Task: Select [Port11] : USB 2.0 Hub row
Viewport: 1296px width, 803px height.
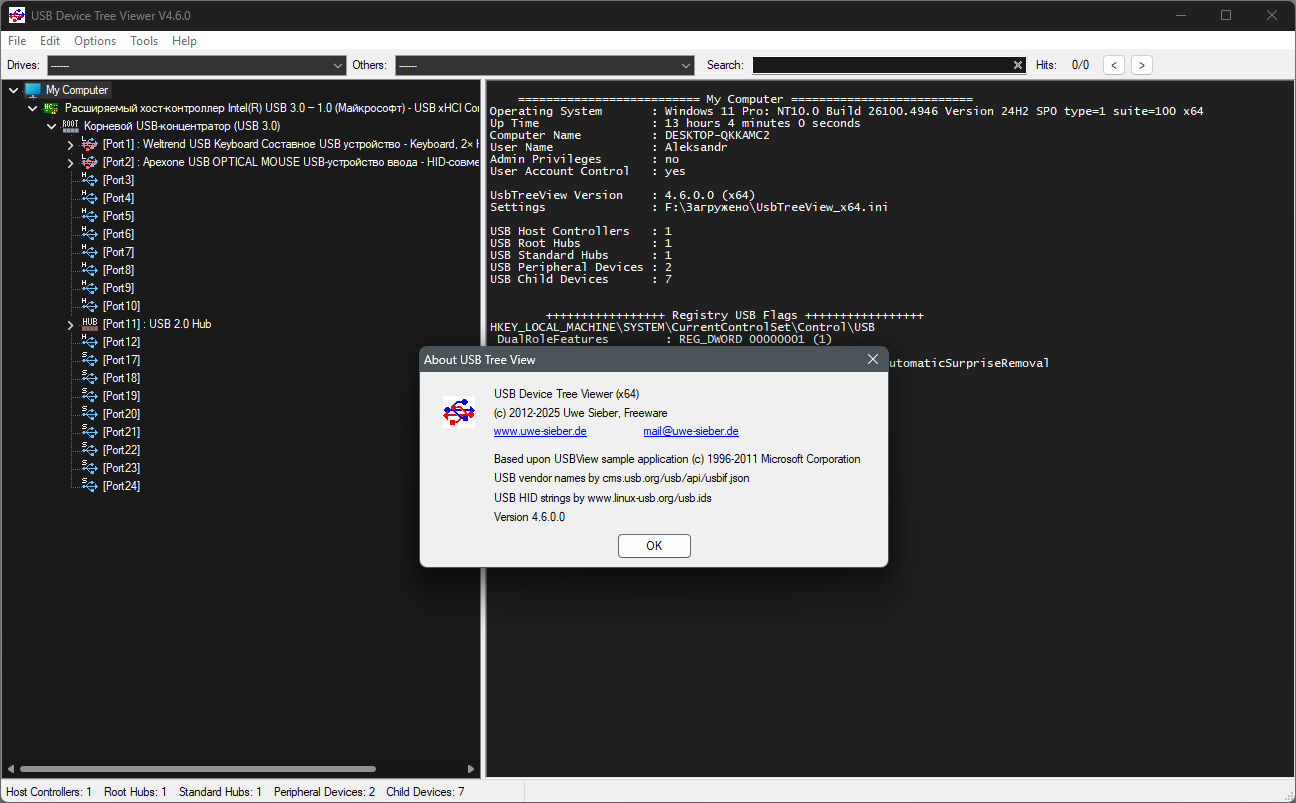Action: tap(157, 324)
